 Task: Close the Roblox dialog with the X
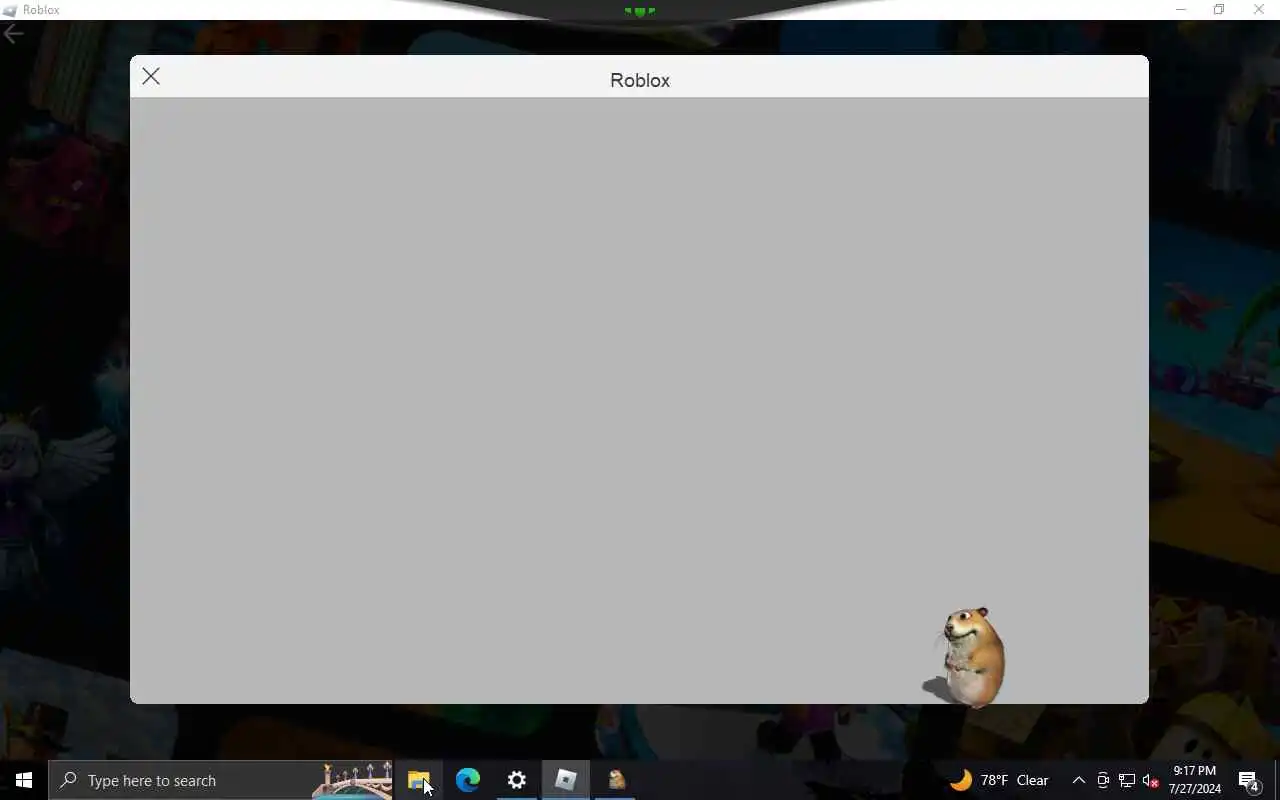[x=151, y=76]
